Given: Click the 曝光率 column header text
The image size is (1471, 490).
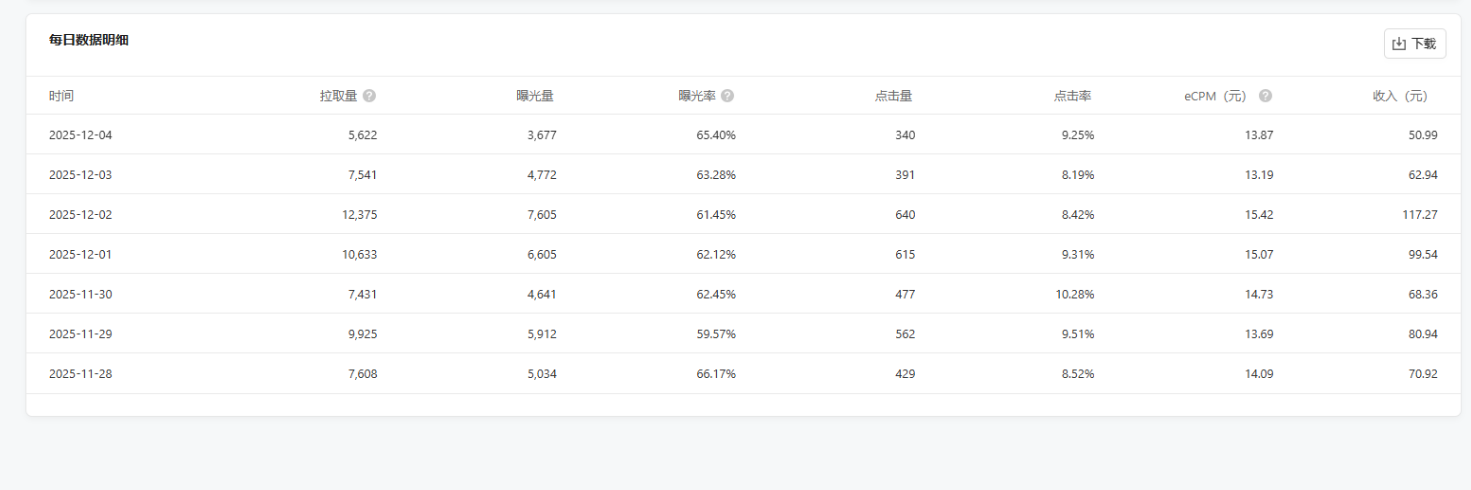Looking at the screenshot, I should point(697,96).
